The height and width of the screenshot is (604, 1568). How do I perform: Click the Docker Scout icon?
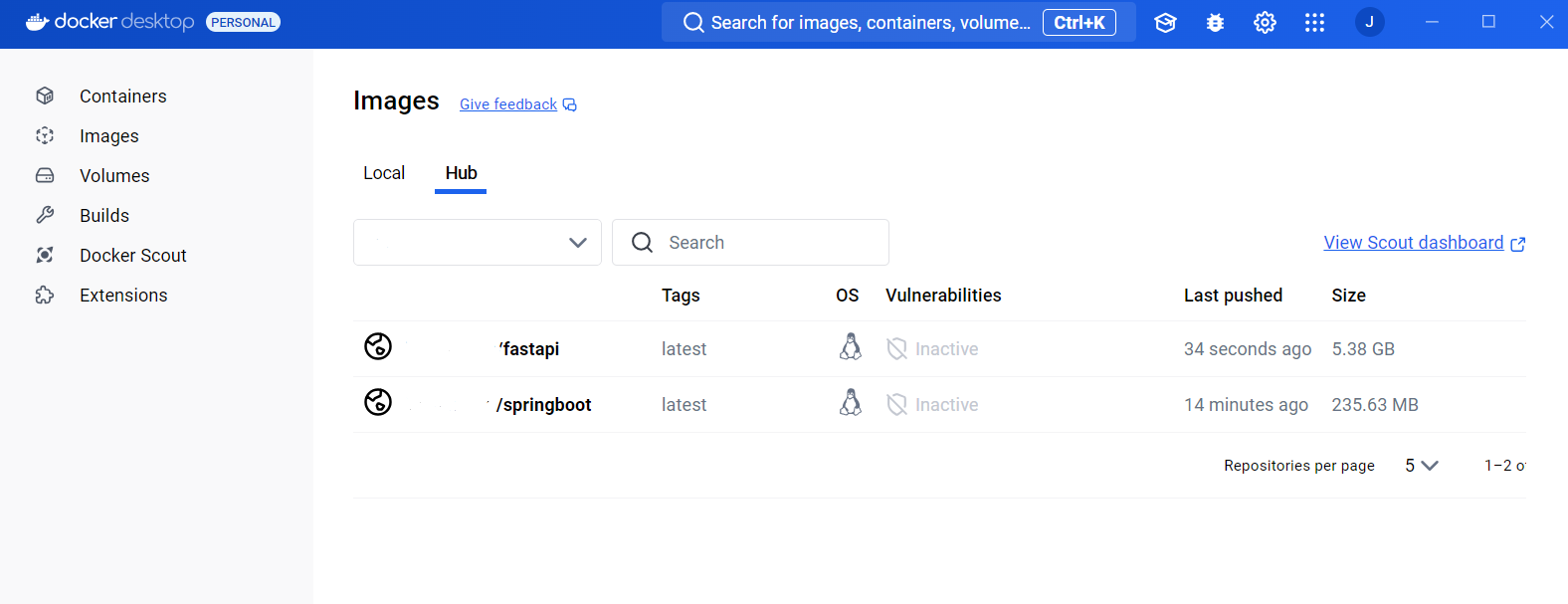[45, 255]
